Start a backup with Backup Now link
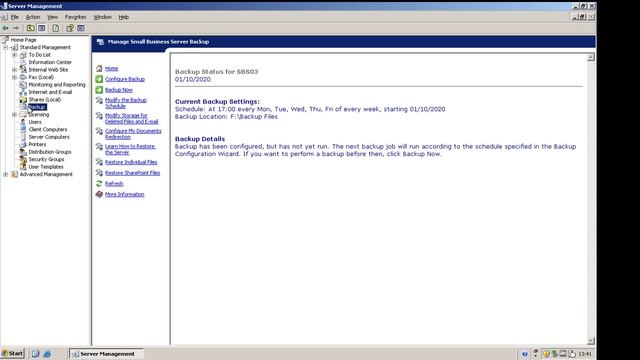640x360 pixels. point(119,90)
